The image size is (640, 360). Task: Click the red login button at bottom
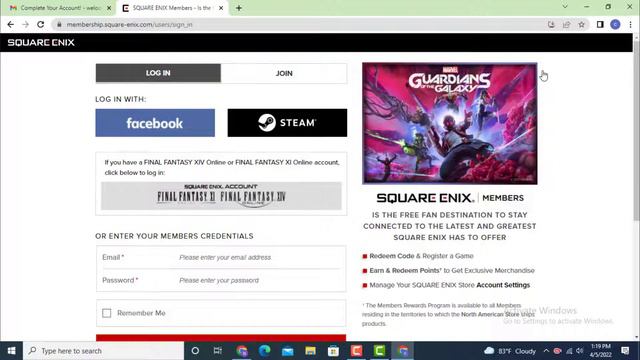221,338
